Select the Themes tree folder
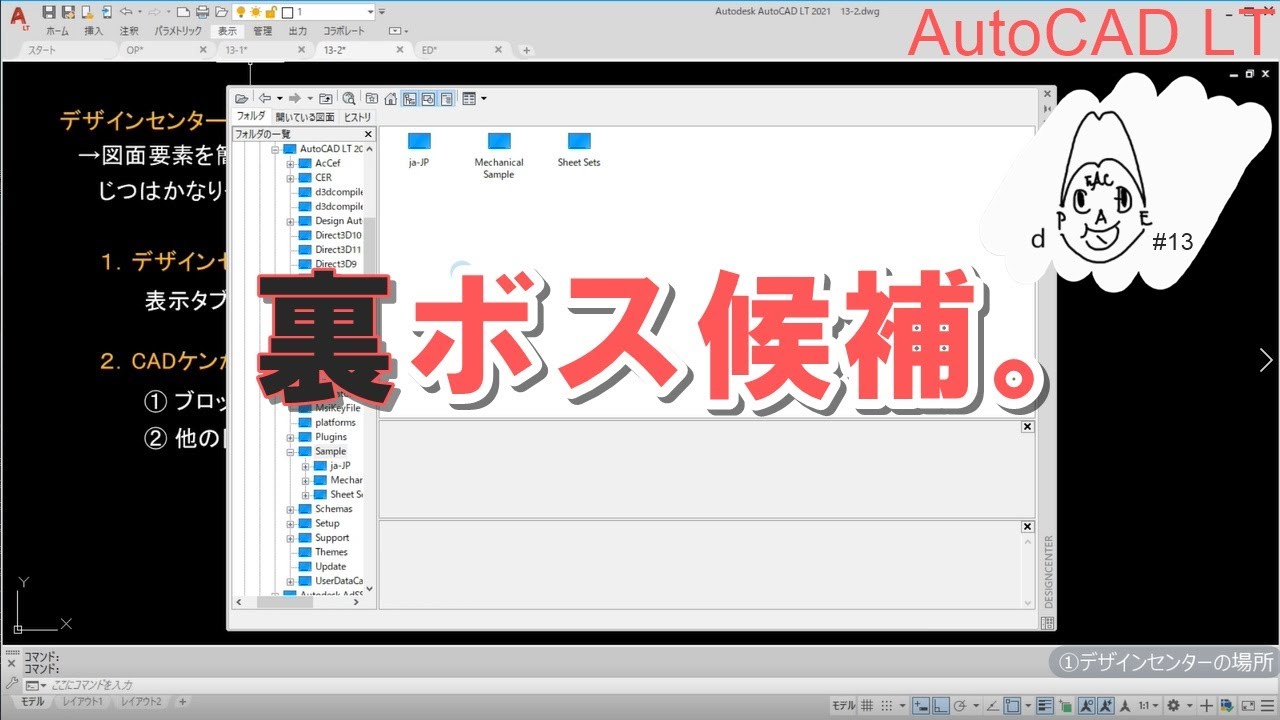The height and width of the screenshot is (720, 1280). point(324,552)
